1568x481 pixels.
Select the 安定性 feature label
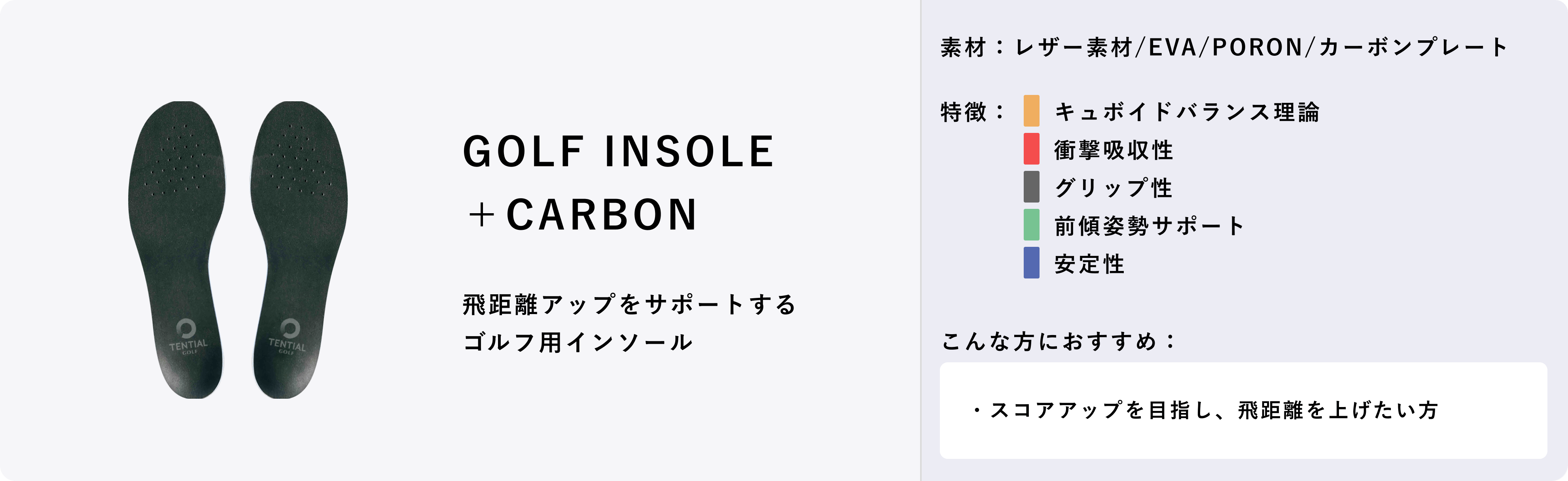click(1089, 263)
